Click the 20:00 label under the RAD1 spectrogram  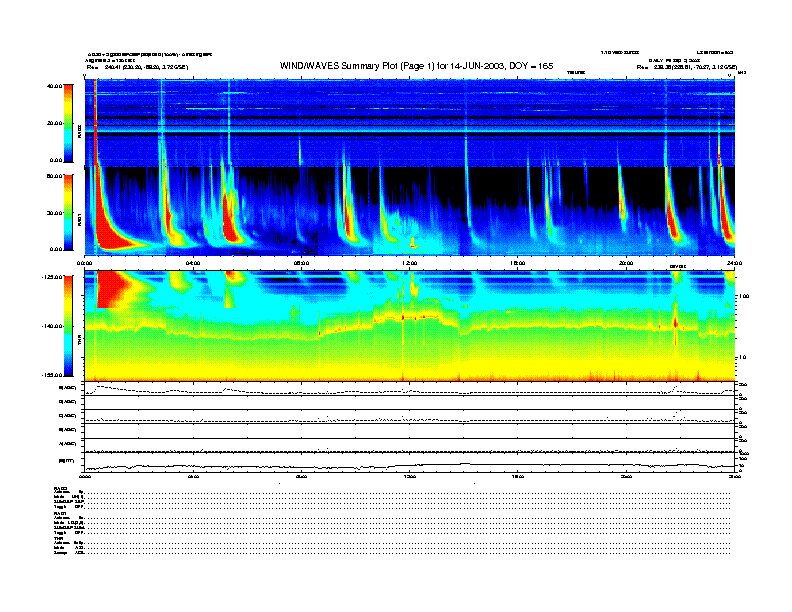pyautogui.click(x=626, y=263)
